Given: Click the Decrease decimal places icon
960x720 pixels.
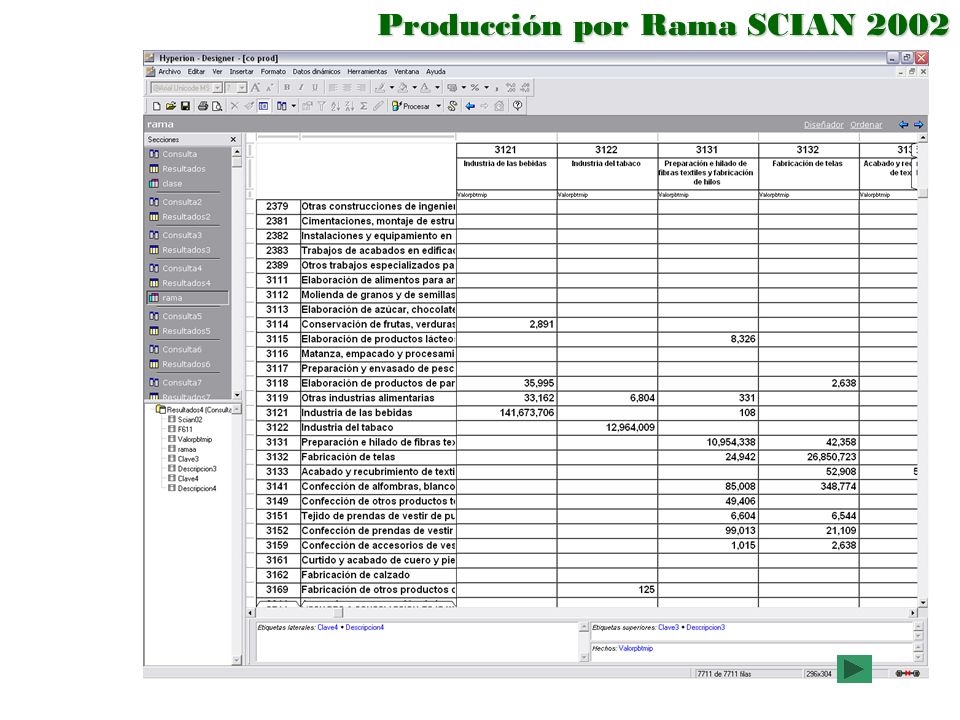Looking at the screenshot, I should [x=525, y=88].
